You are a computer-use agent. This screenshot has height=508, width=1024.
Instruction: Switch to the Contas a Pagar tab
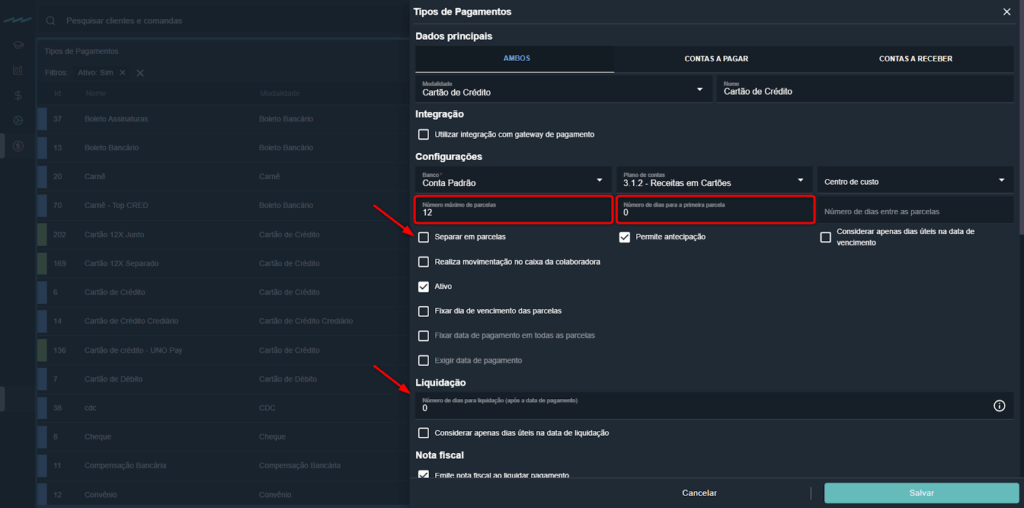(716, 59)
